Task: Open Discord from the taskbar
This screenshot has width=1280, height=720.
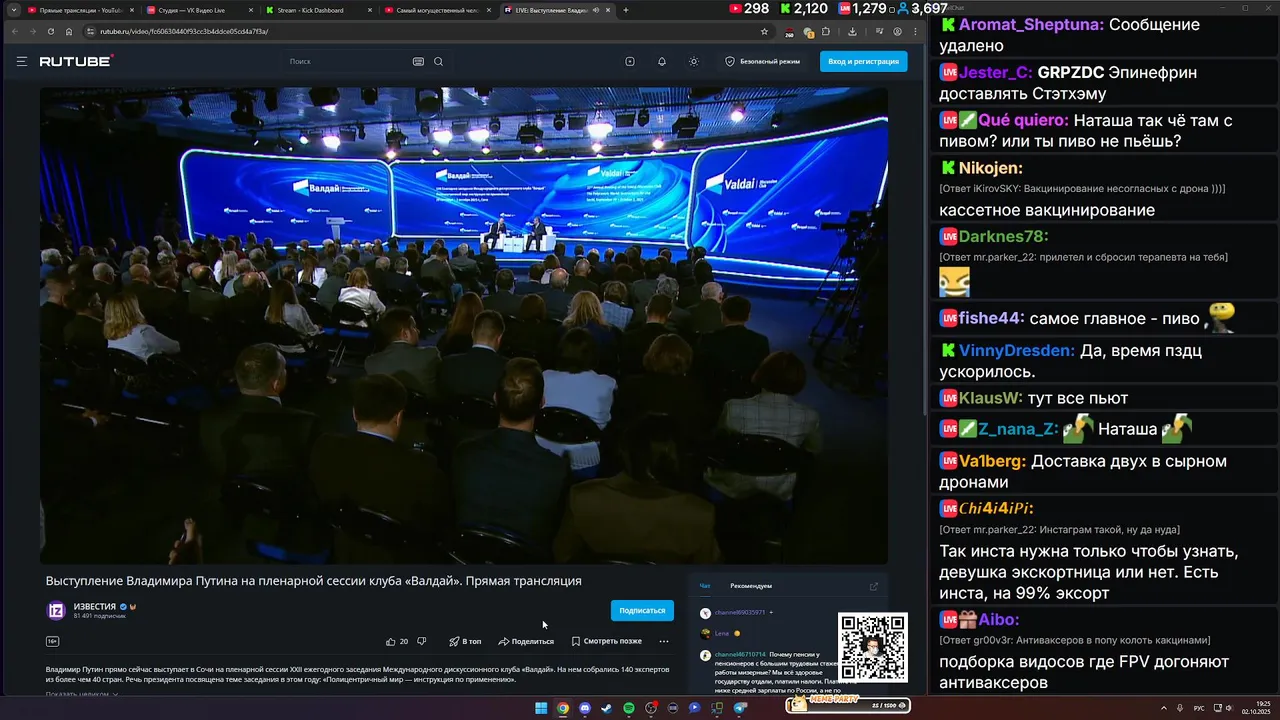Action: click(585, 708)
